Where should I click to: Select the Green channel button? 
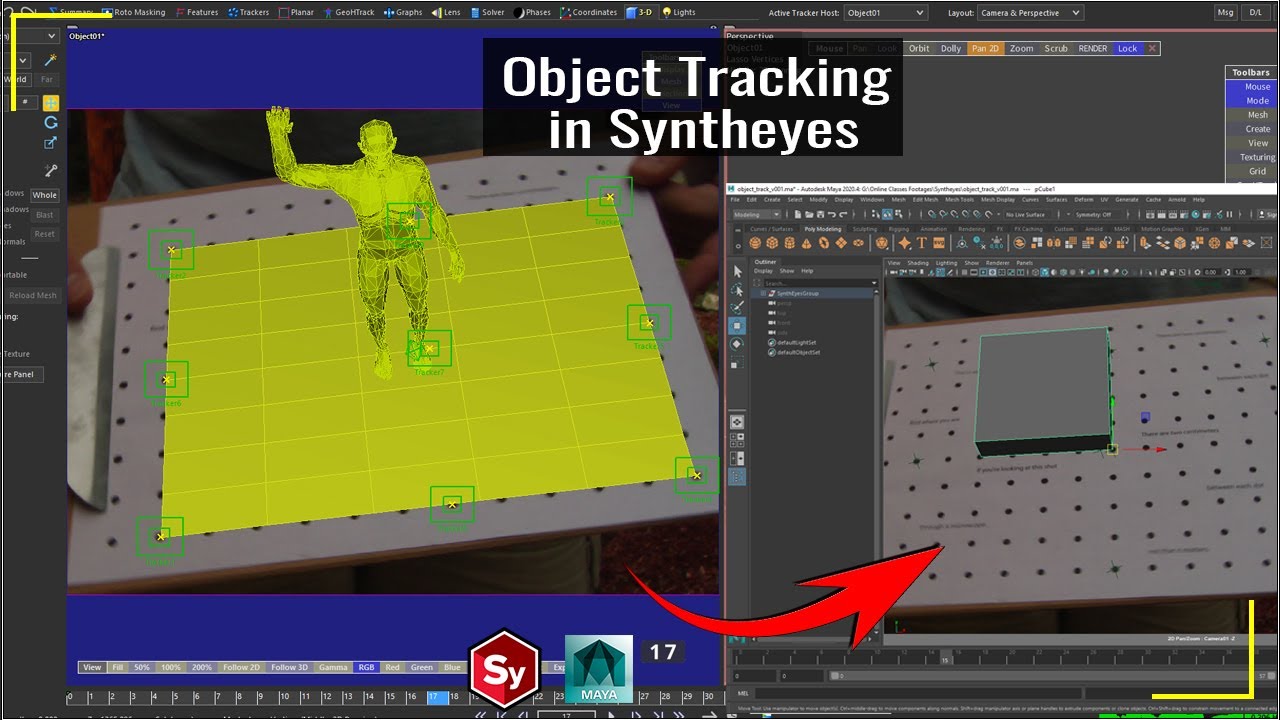click(x=422, y=667)
